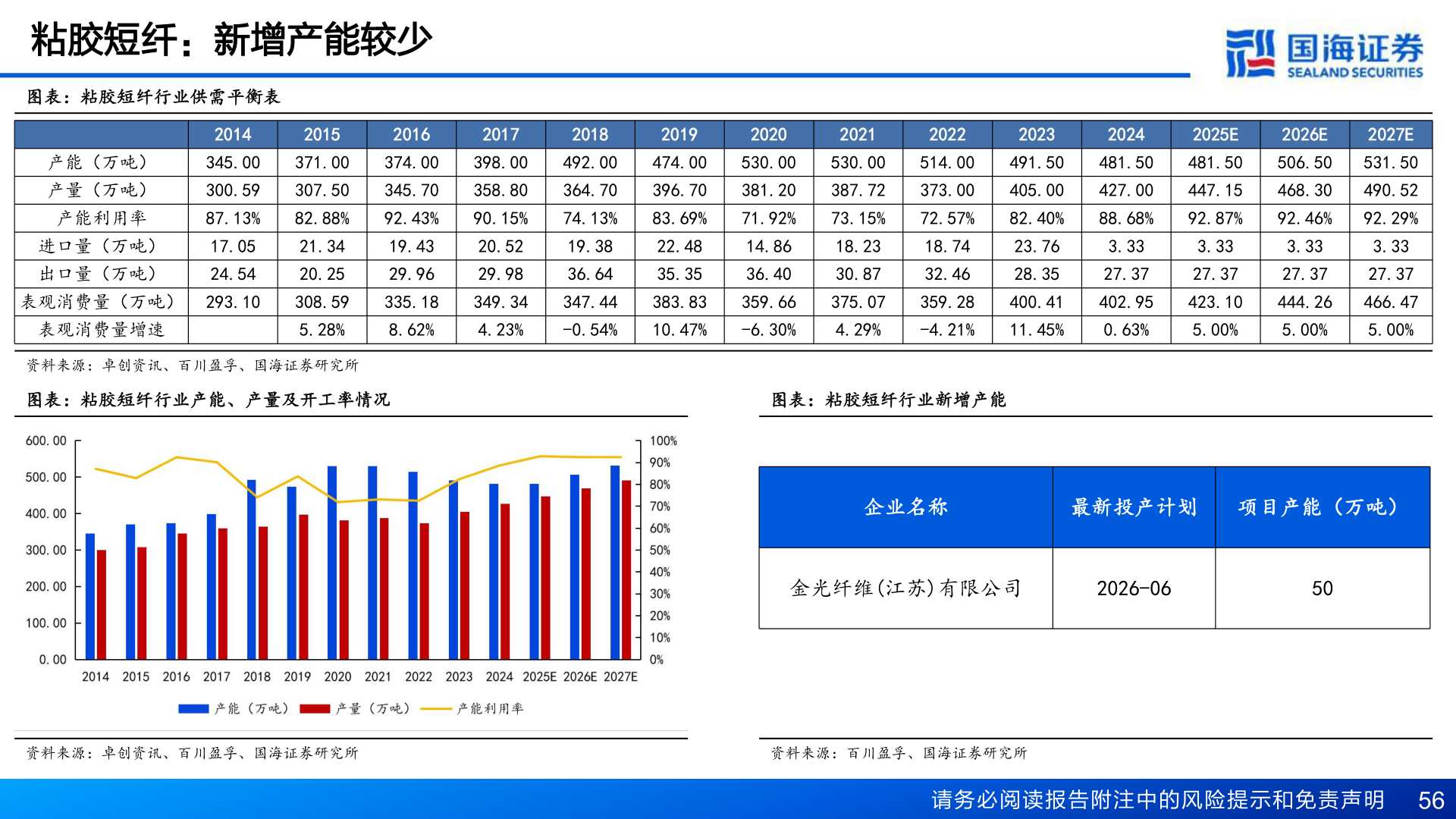Click the 100% right axis label

pos(663,441)
